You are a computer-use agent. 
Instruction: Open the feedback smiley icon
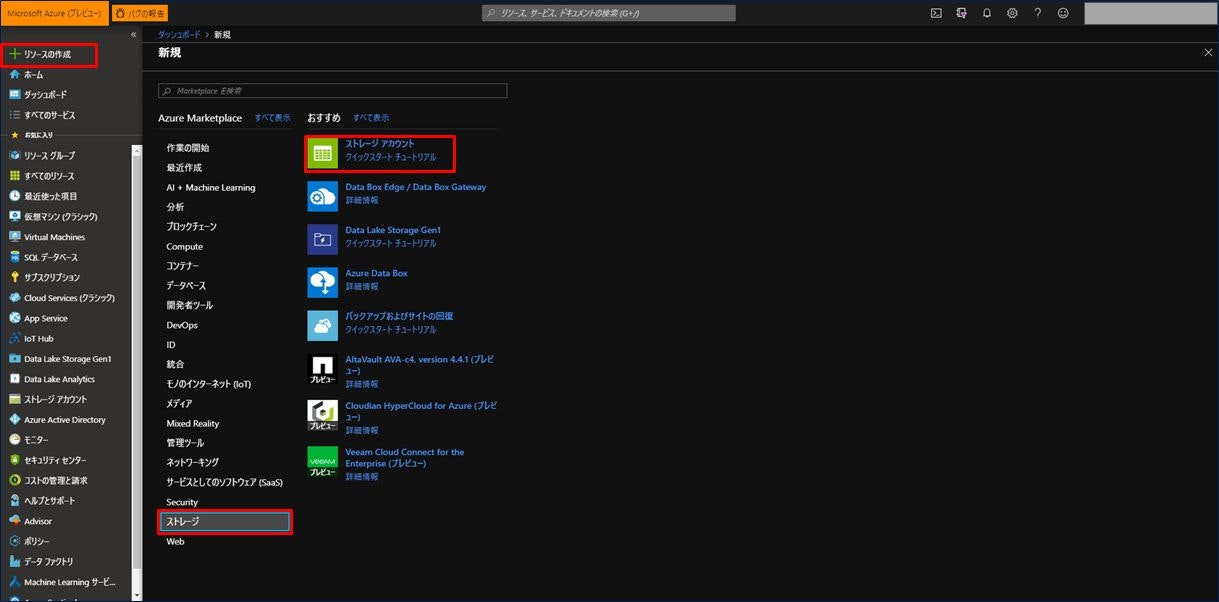[x=1063, y=13]
